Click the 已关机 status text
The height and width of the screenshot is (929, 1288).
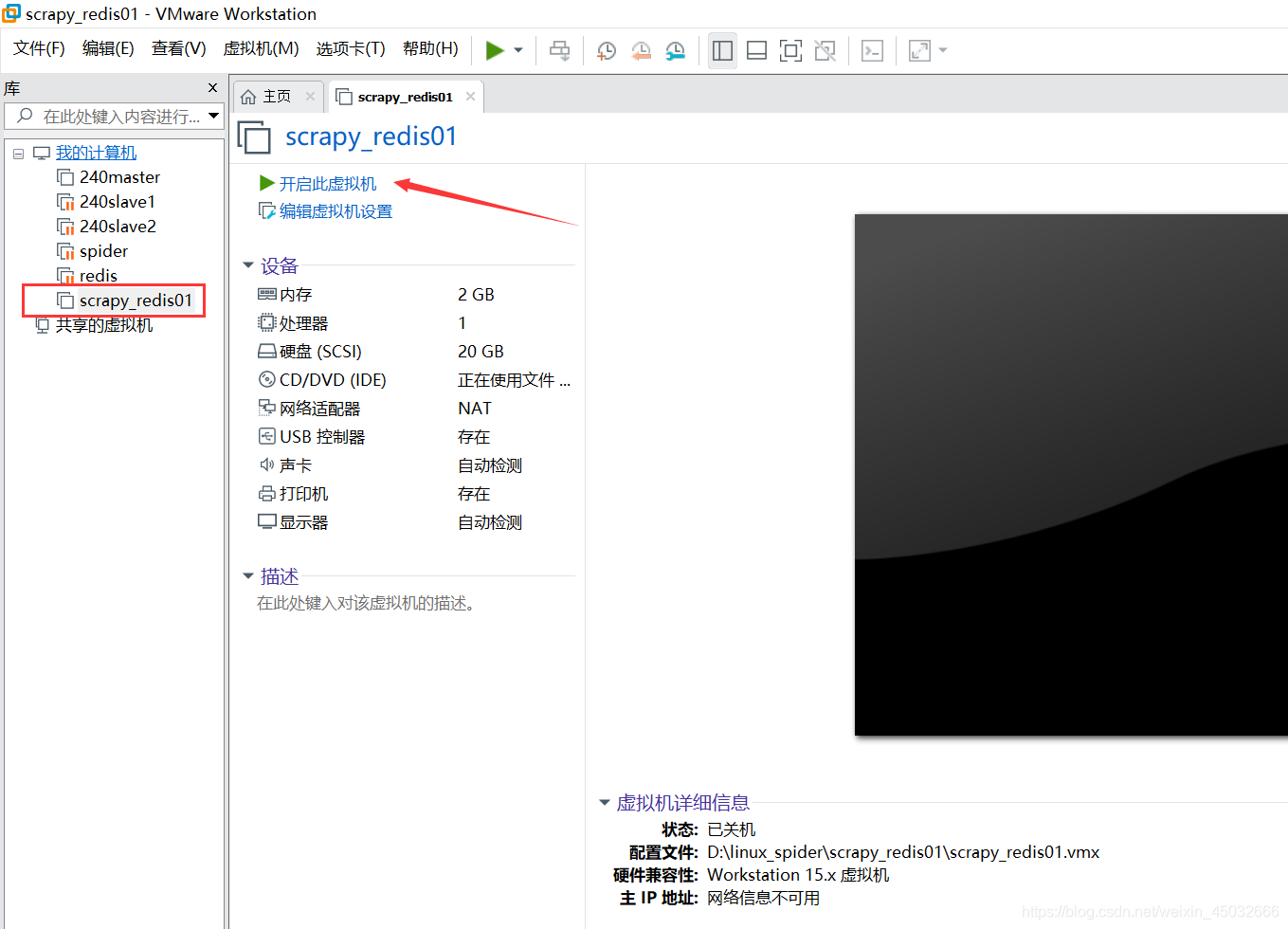(731, 829)
